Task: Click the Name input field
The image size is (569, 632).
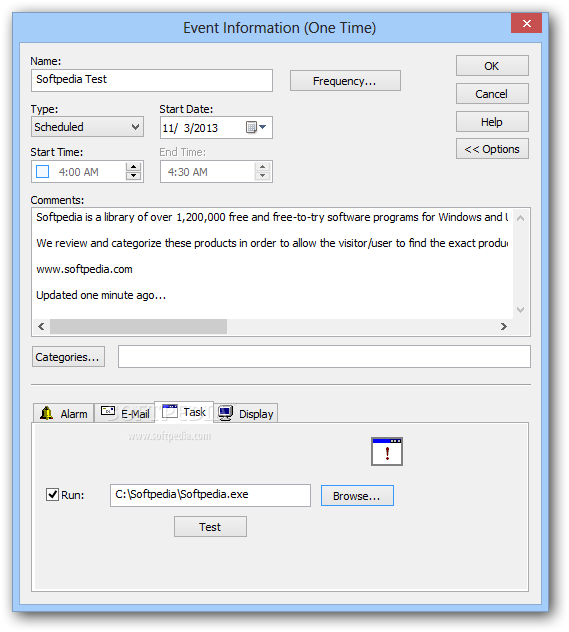Action: point(152,80)
